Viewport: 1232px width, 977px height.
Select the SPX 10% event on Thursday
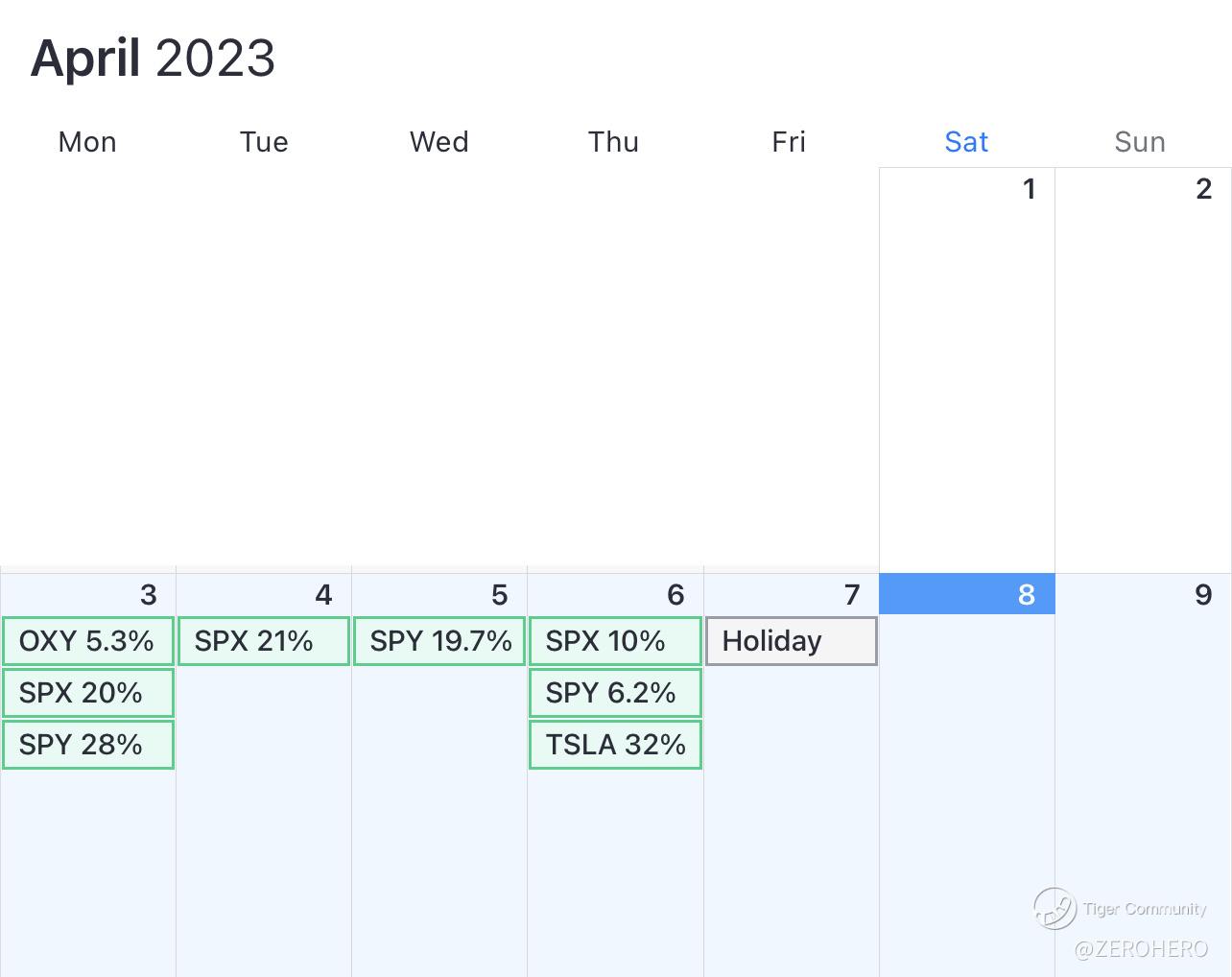(x=615, y=641)
